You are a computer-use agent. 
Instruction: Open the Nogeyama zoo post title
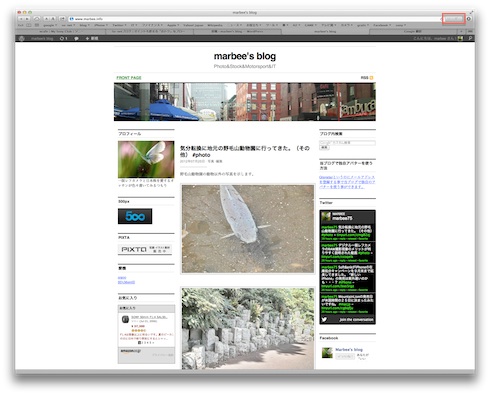click(245, 151)
